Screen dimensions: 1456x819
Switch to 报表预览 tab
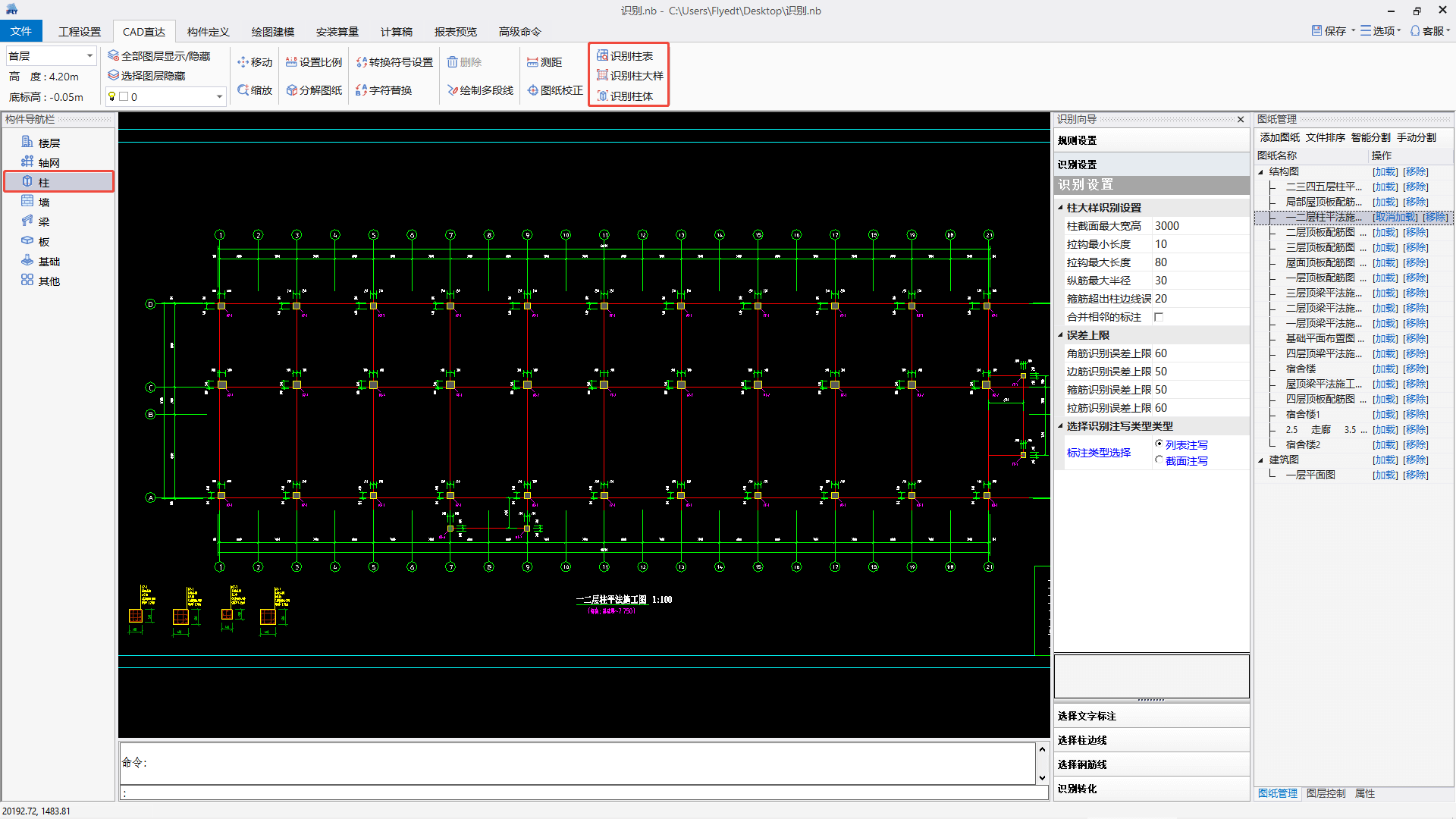coord(455,32)
